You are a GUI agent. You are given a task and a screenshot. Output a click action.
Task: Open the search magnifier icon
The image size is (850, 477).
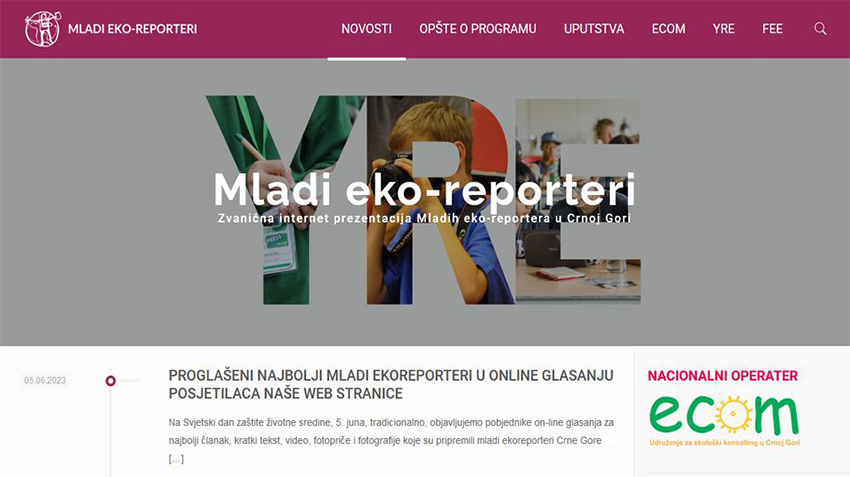point(820,29)
